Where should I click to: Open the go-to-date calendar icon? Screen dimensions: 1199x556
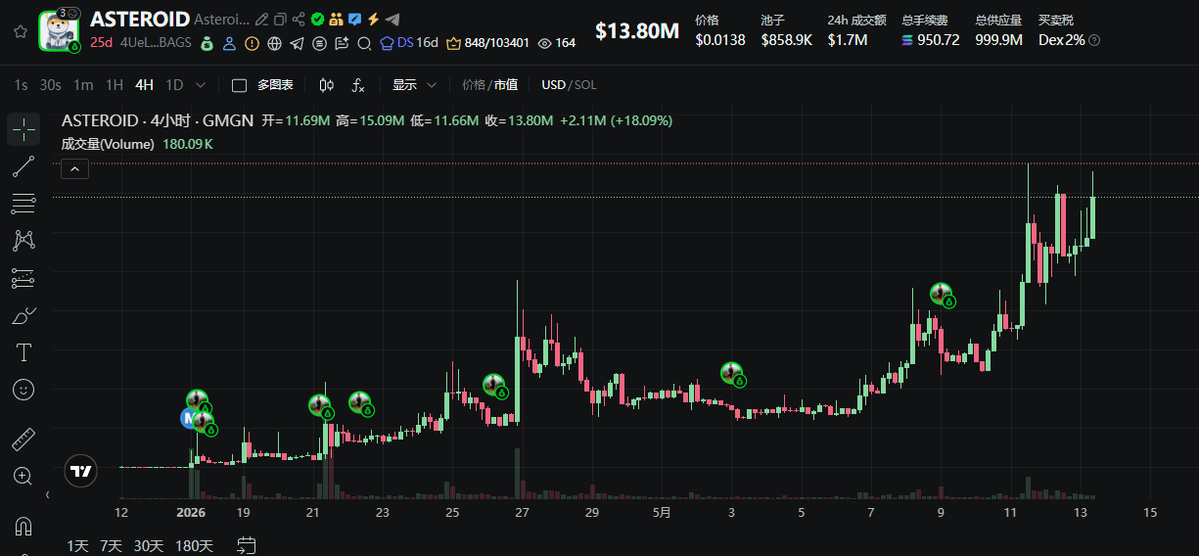tap(246, 545)
